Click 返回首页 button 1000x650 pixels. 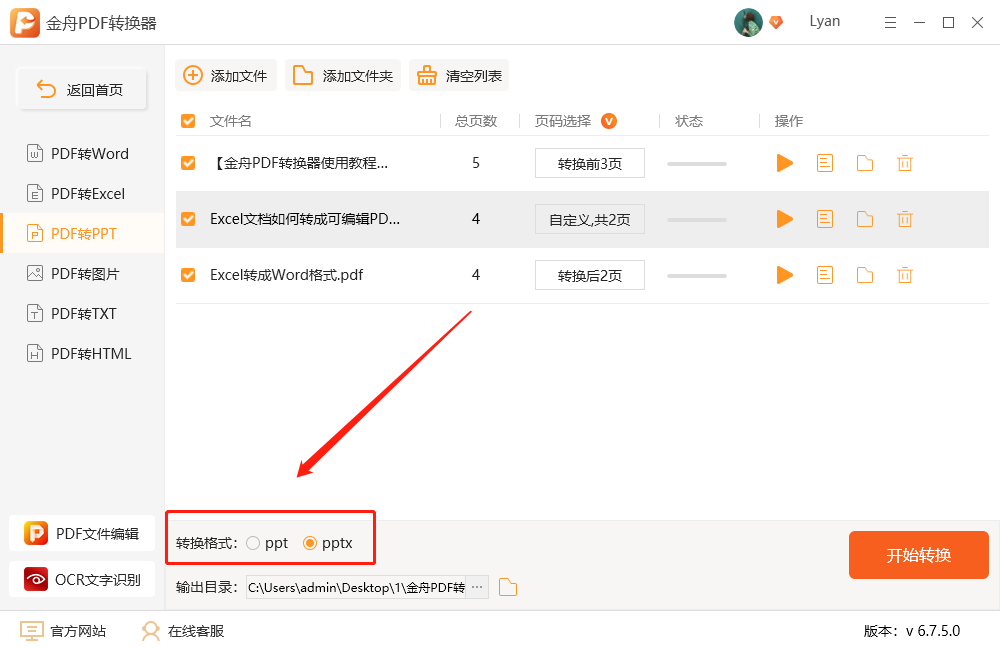coord(82,89)
